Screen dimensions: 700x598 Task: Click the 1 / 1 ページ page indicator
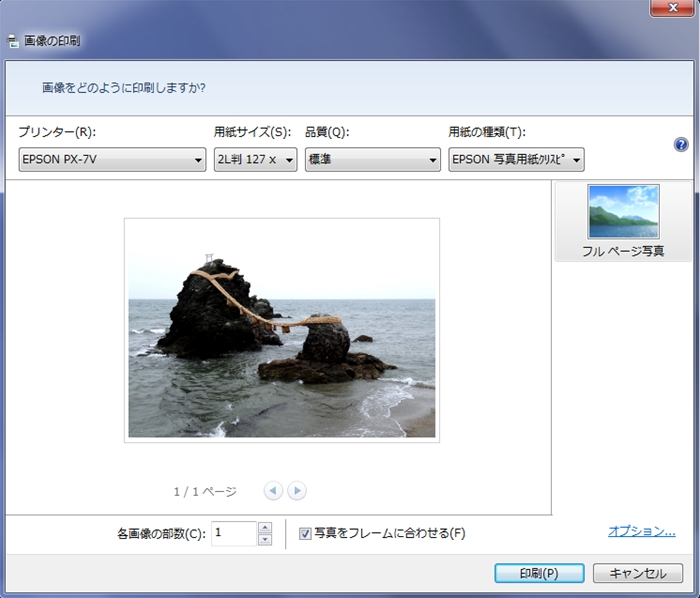click(205, 491)
